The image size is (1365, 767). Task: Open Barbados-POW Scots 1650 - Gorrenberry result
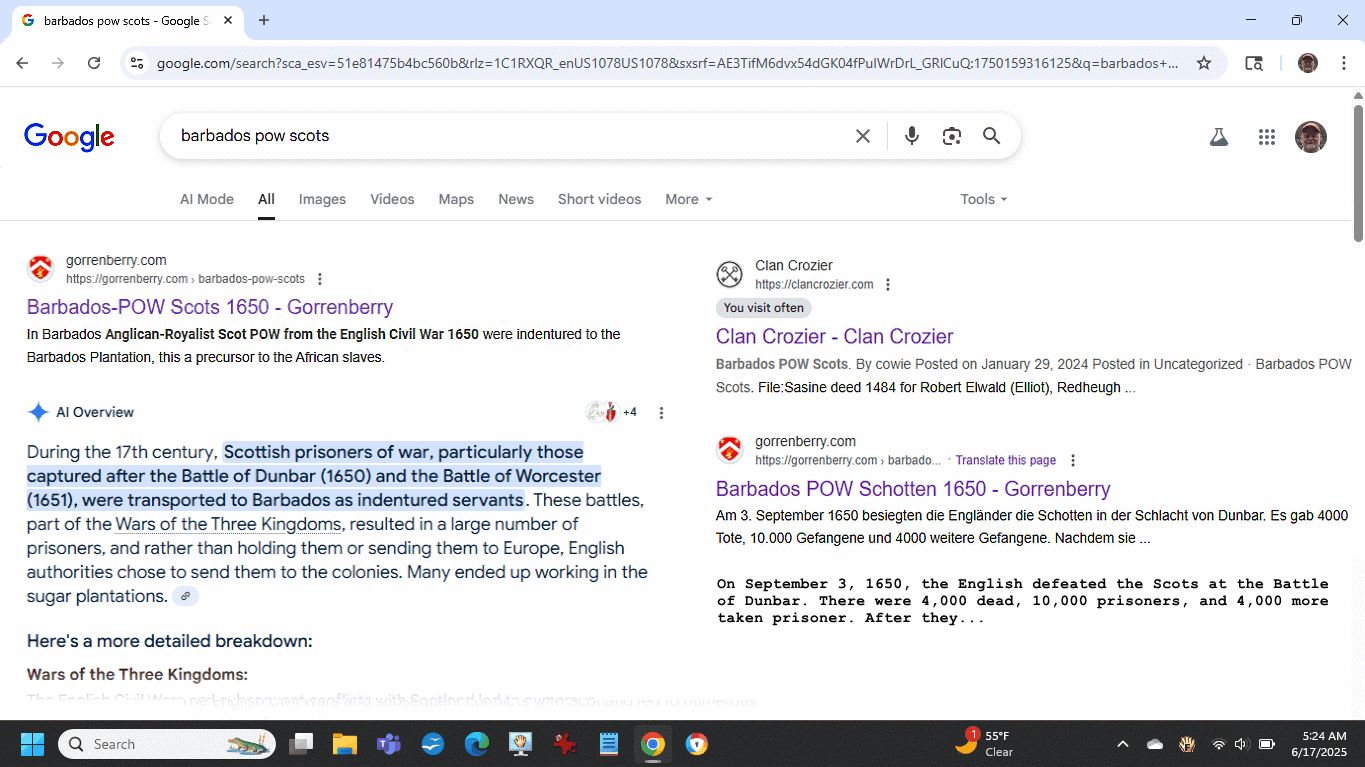click(209, 307)
